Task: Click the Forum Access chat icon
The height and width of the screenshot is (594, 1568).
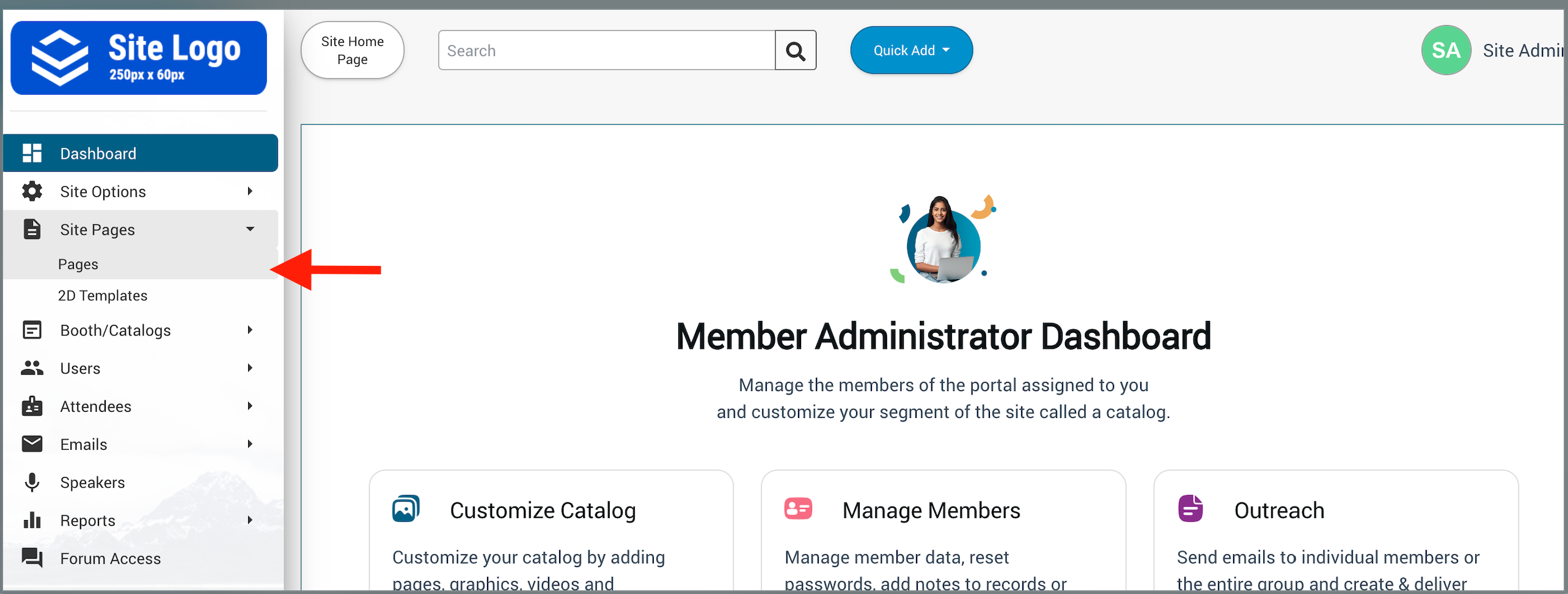Action: [x=32, y=557]
